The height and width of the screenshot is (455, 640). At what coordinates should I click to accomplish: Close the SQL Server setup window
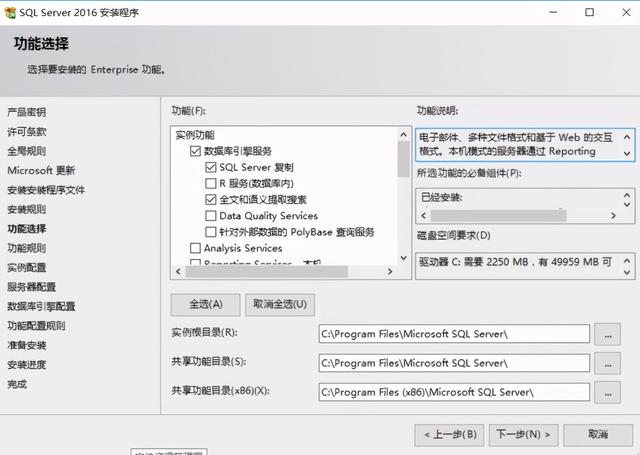click(x=626, y=12)
